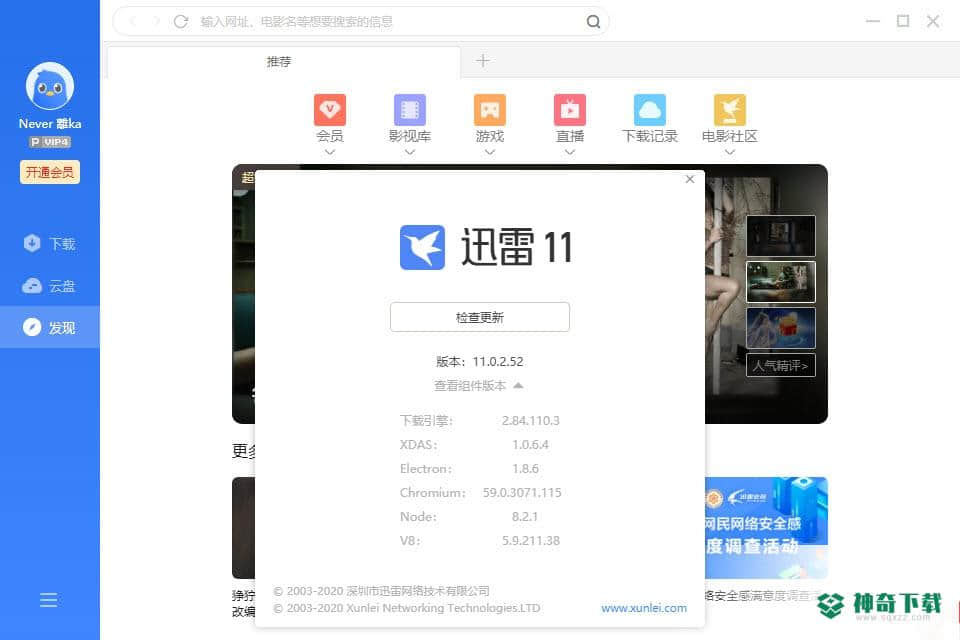
Task: Expand the chevron under 会员
Action: 329,152
